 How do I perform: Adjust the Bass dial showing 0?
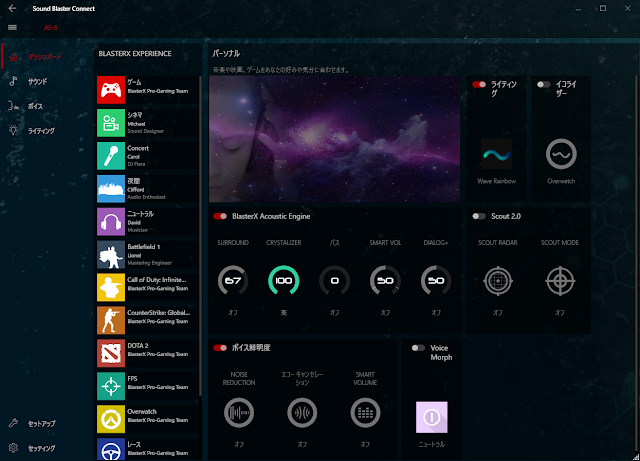click(334, 281)
